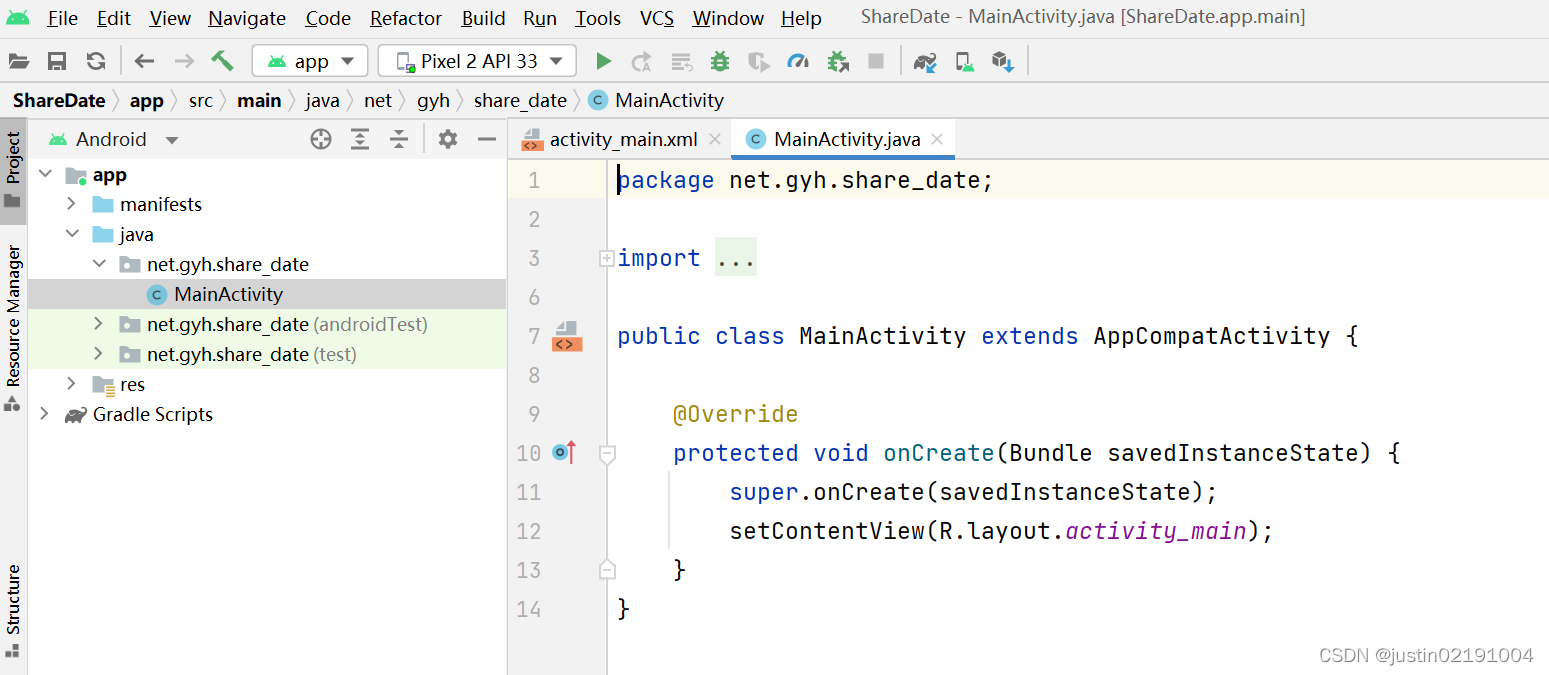
Task: Expand net.gyh.share_date (test) package
Action: click(98, 354)
